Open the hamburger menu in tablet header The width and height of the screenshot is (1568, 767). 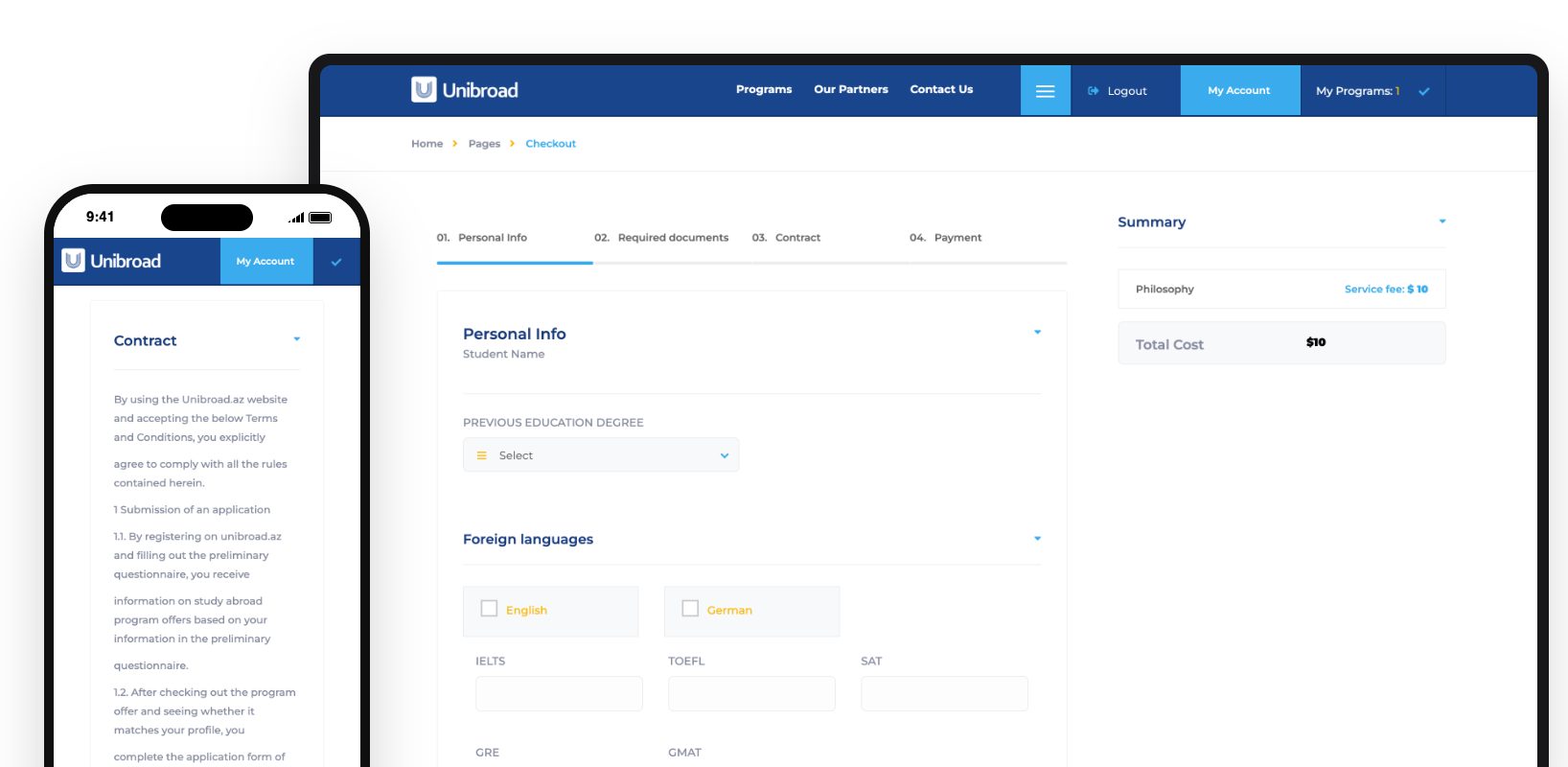pyautogui.click(x=1046, y=90)
